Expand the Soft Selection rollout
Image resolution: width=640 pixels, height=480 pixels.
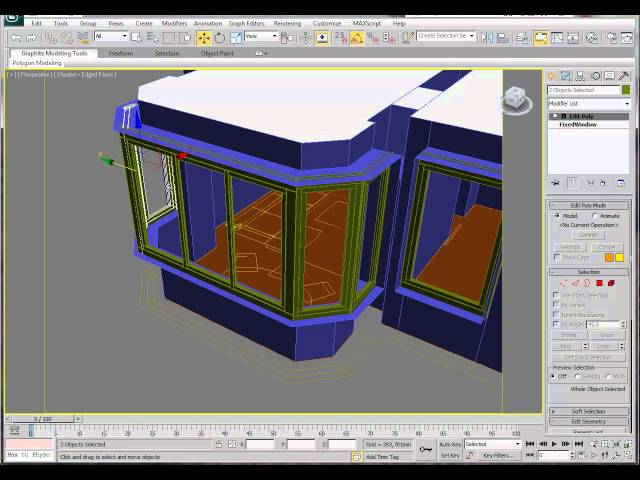[x=589, y=411]
